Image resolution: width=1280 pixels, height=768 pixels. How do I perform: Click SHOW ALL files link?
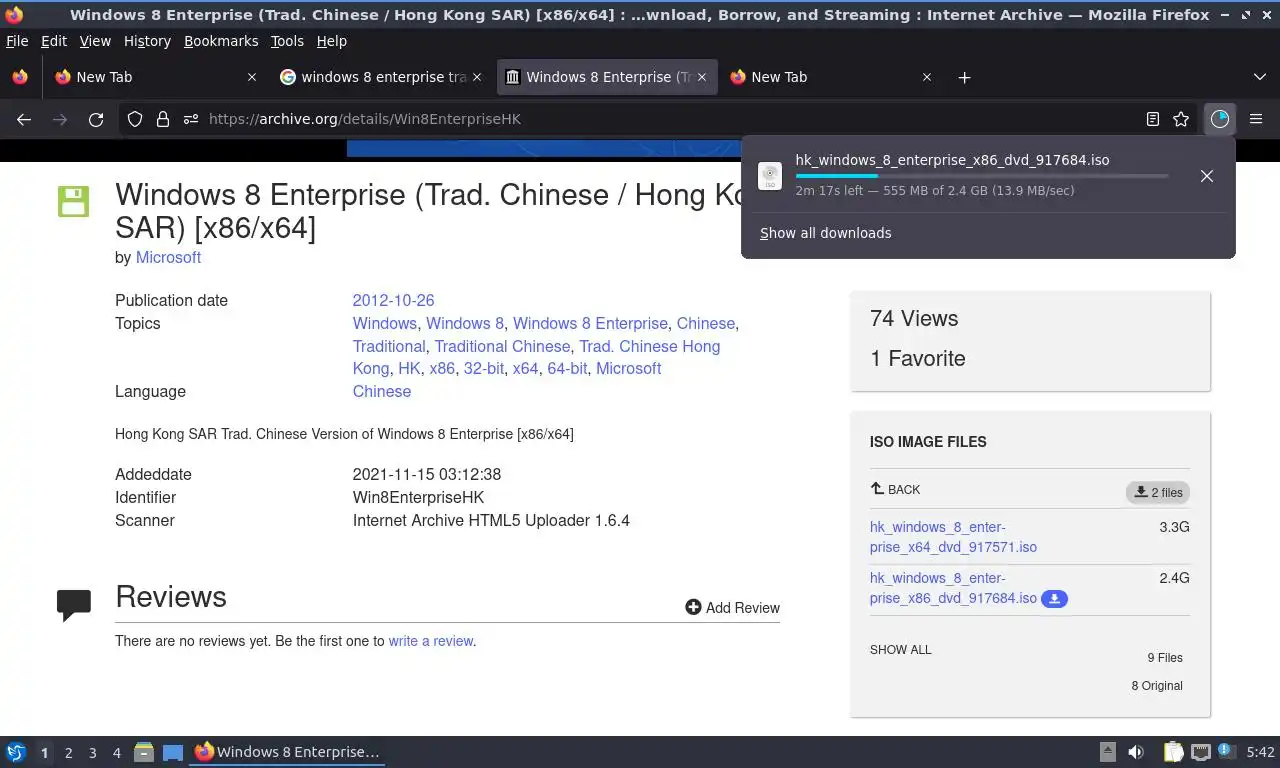tap(900, 650)
